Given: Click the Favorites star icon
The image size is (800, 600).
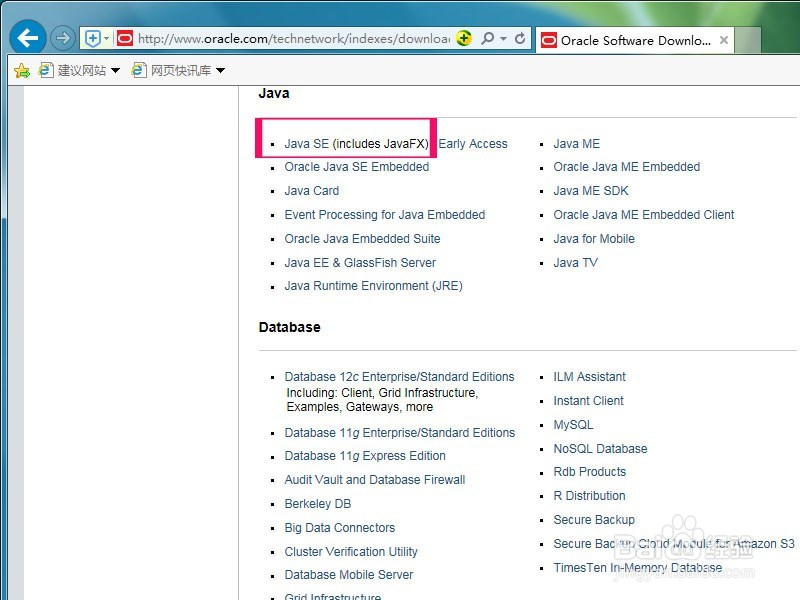Looking at the screenshot, I should click(x=22, y=70).
